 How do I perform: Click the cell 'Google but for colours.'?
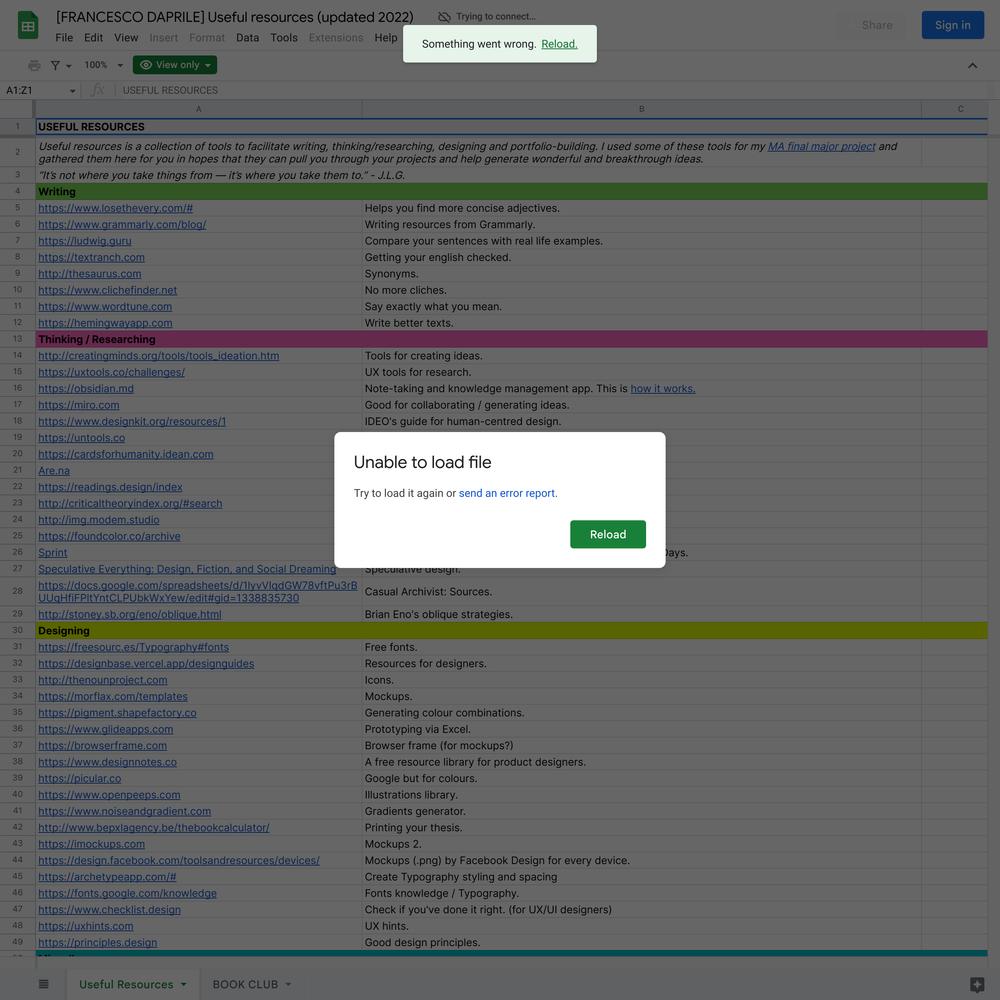point(642,779)
